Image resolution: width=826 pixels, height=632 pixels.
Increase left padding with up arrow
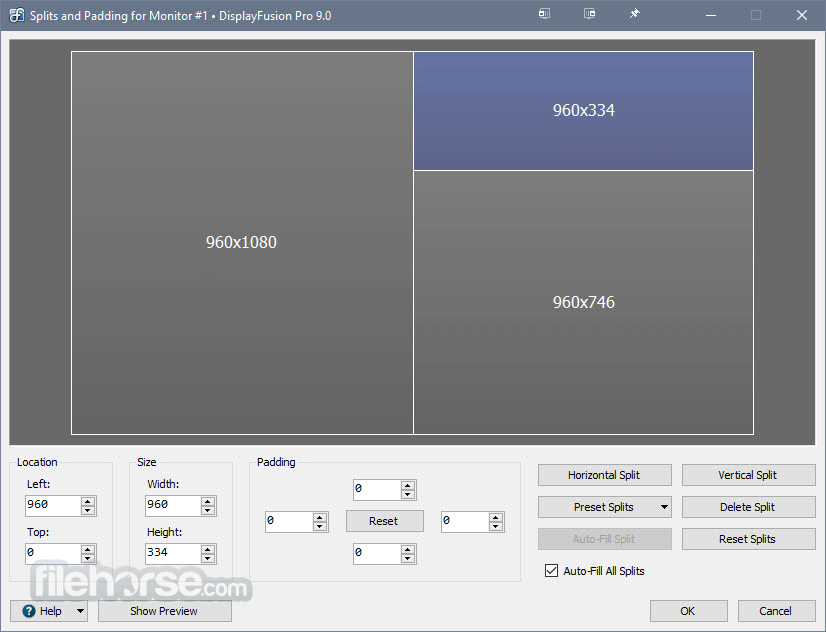point(320,517)
